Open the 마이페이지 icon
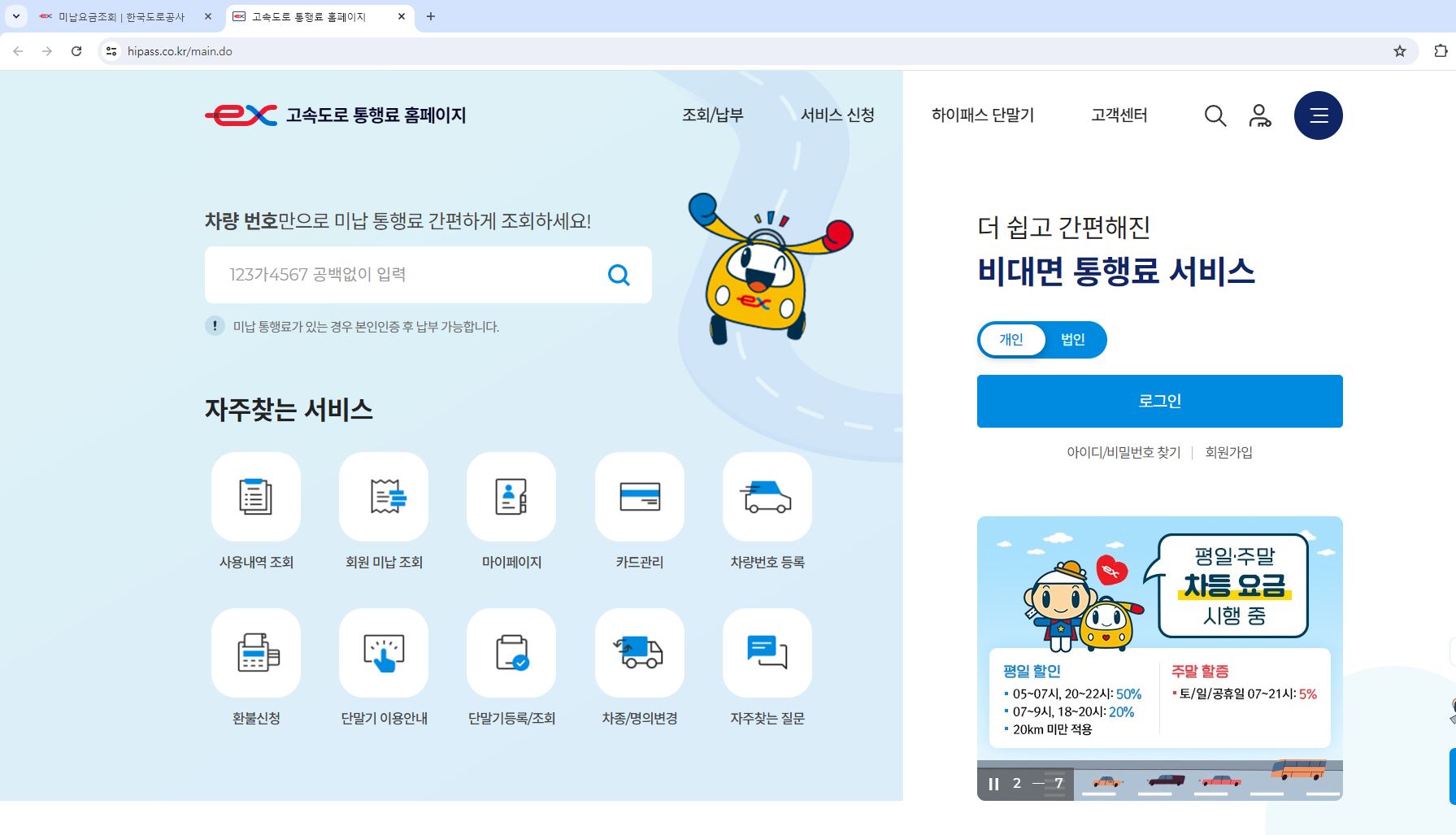 click(511, 497)
